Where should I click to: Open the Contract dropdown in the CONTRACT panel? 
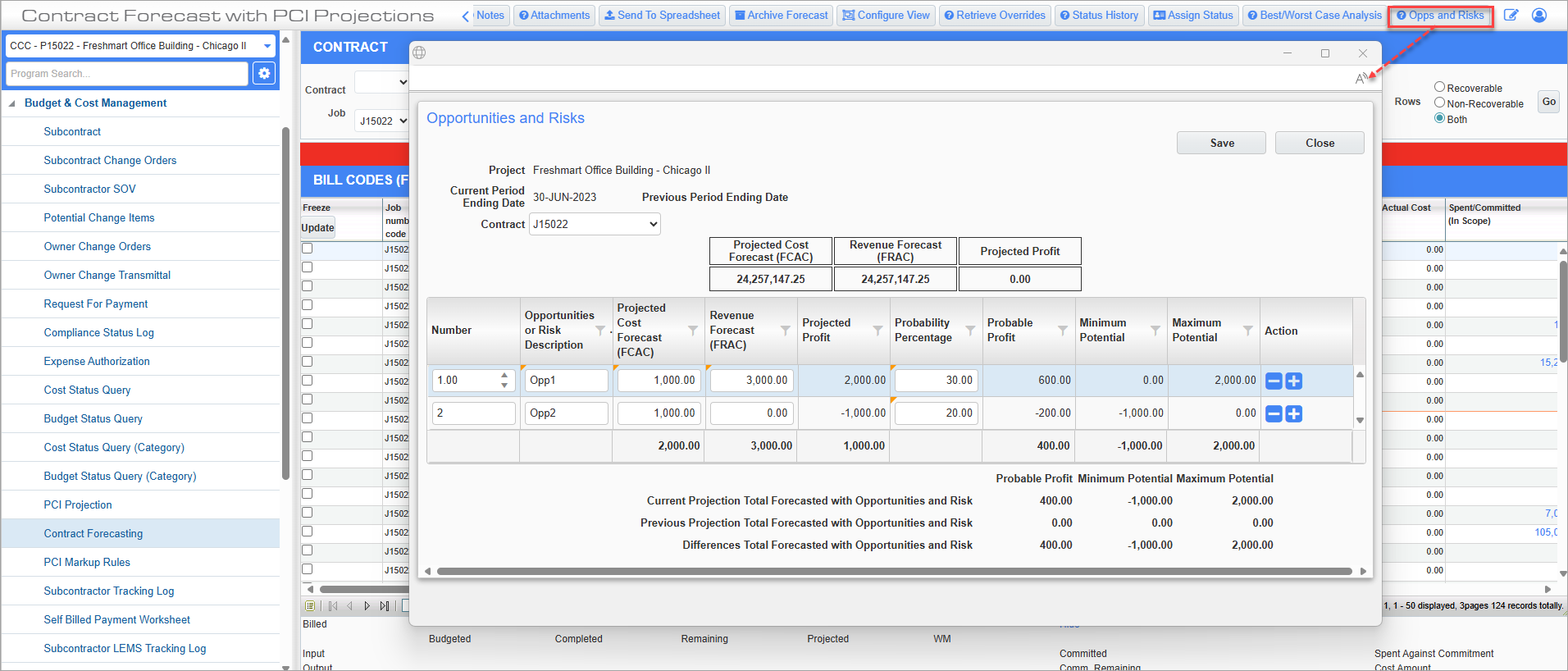[x=382, y=82]
